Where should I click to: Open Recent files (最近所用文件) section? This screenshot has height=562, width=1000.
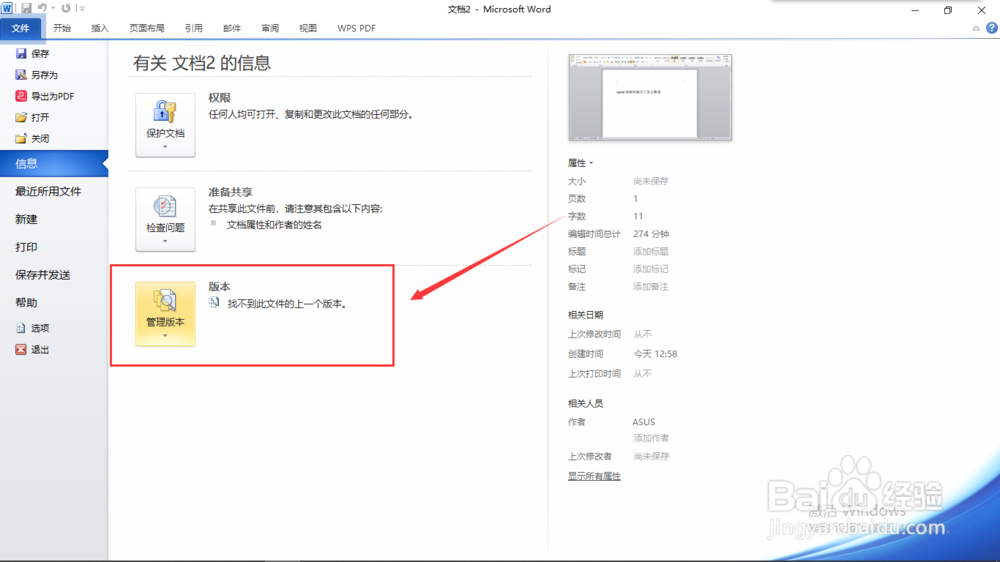[48, 191]
